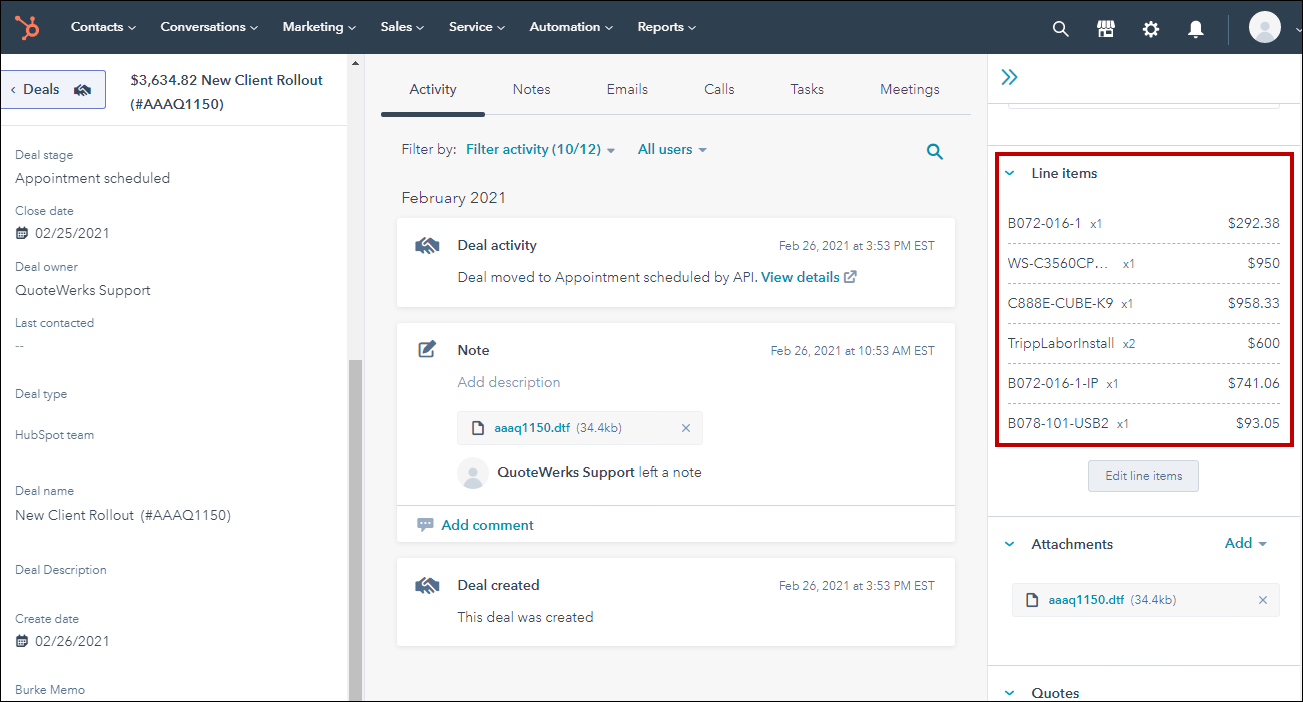
Task: Open the settings gear icon
Action: pyautogui.click(x=1151, y=29)
